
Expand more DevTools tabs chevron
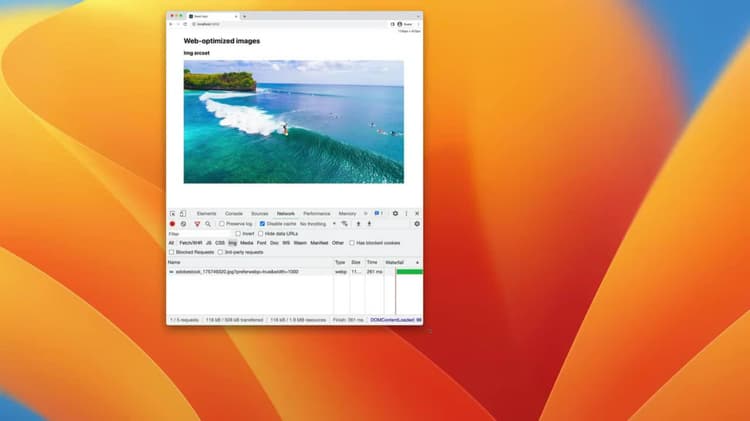(x=365, y=213)
